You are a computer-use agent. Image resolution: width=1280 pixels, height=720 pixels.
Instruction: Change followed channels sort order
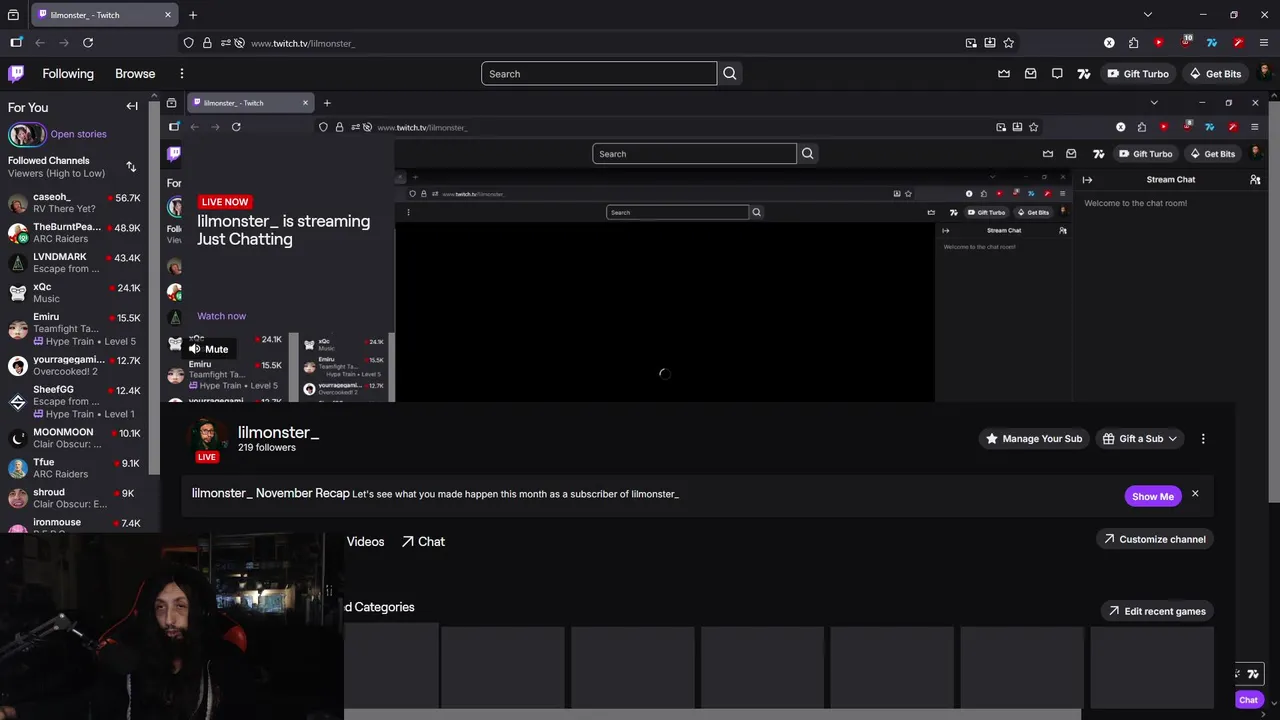[x=131, y=166]
